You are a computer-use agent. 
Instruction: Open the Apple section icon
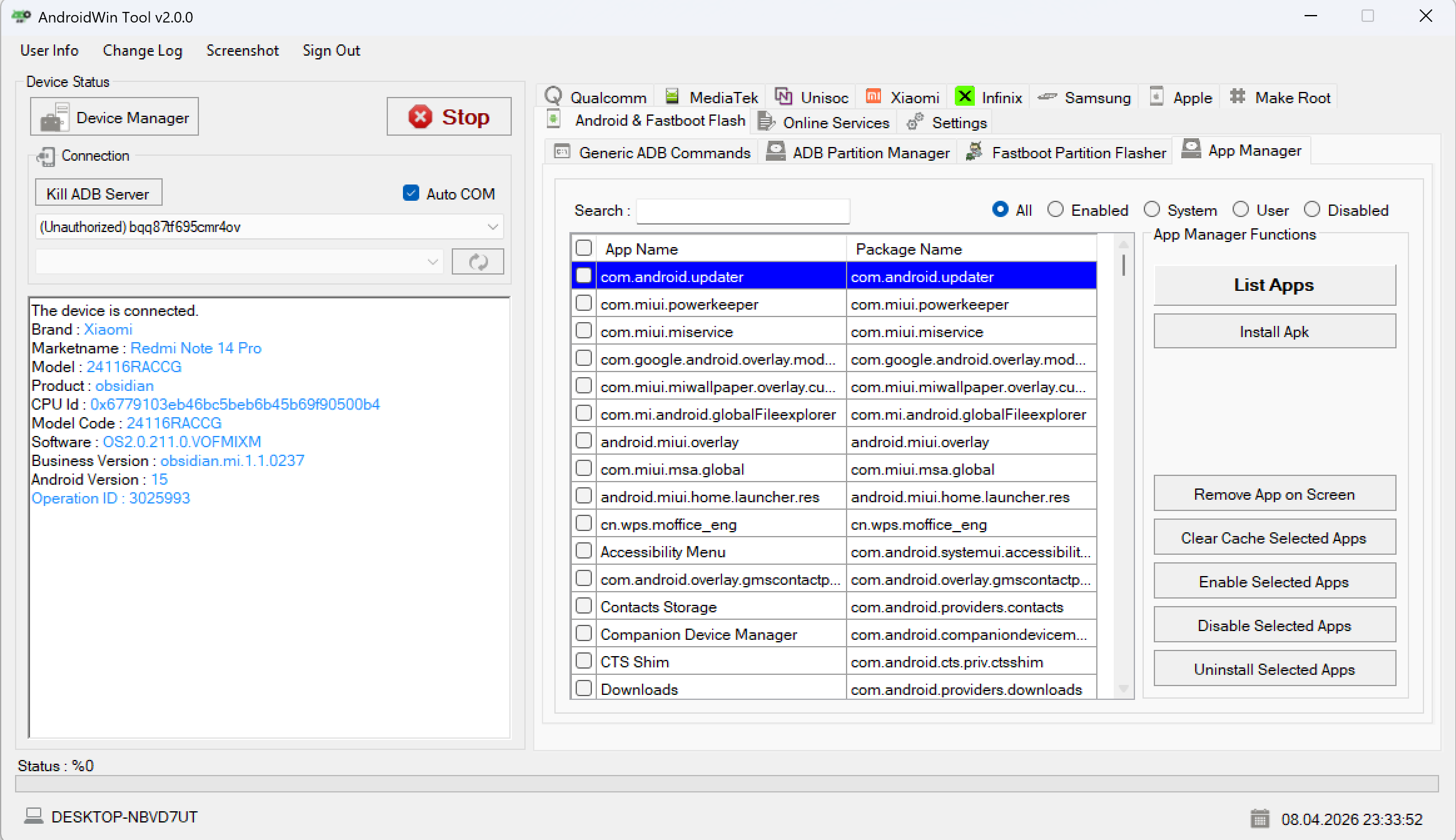click(x=1155, y=96)
